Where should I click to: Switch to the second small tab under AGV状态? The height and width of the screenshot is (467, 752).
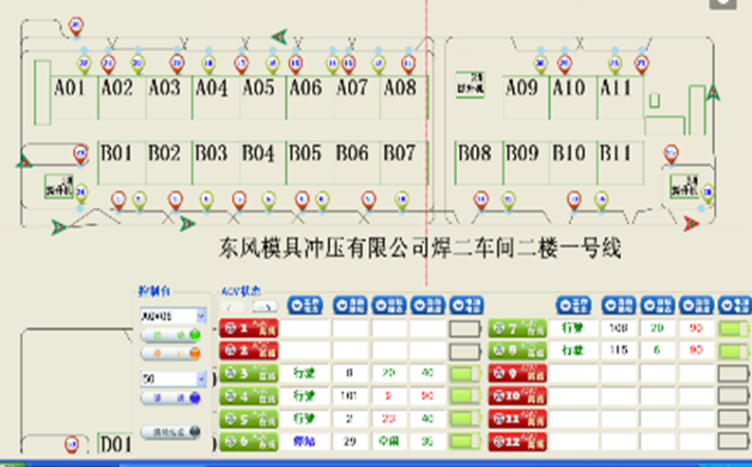click(x=265, y=305)
